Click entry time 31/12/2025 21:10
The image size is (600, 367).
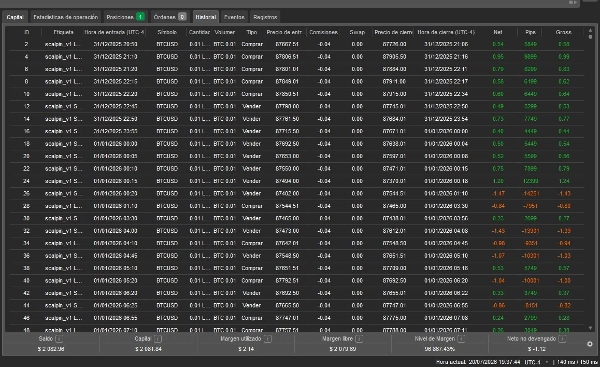coord(116,57)
